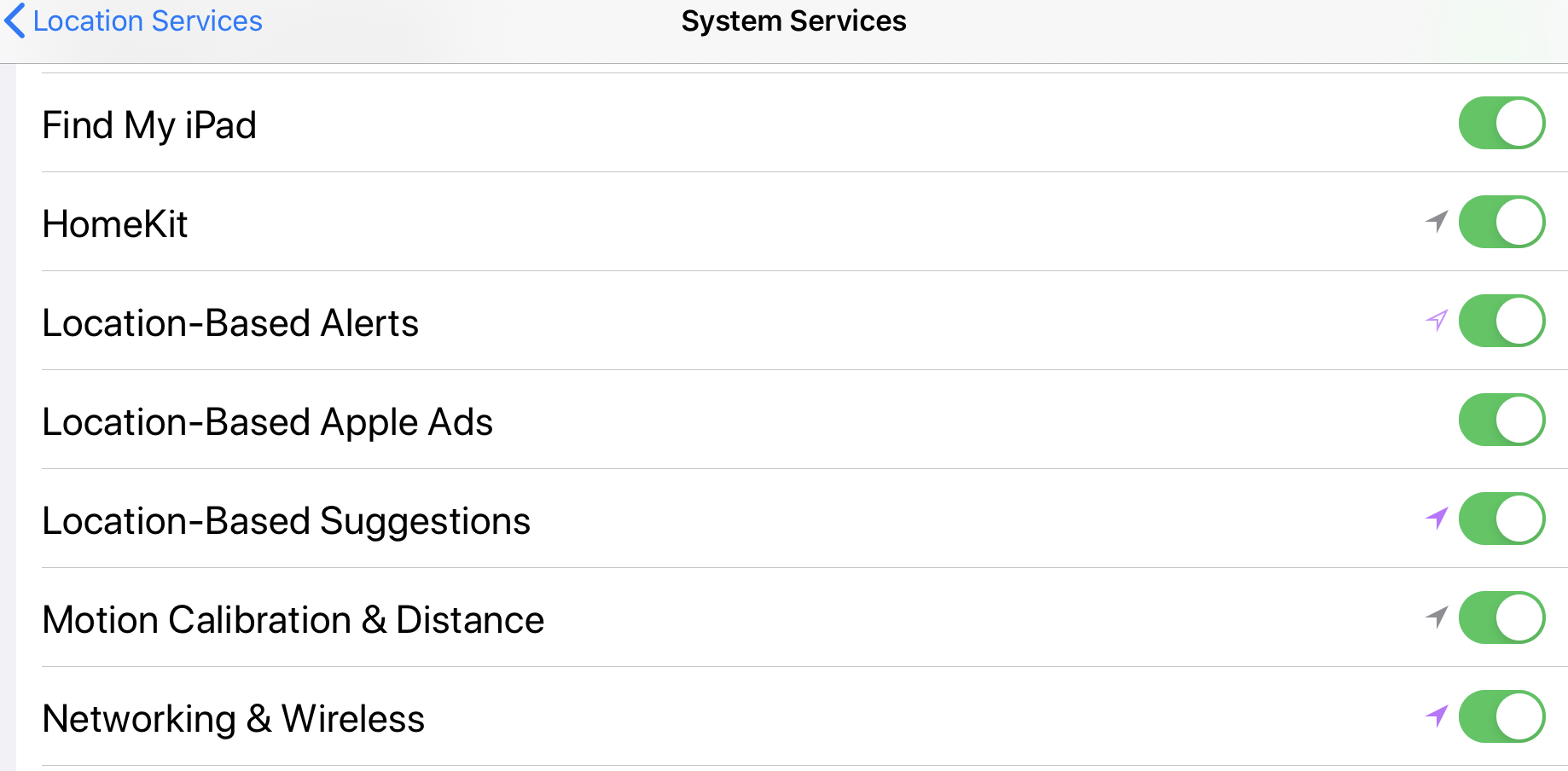
Task: Toggle Location-Based Alerts off
Action: point(1501,322)
